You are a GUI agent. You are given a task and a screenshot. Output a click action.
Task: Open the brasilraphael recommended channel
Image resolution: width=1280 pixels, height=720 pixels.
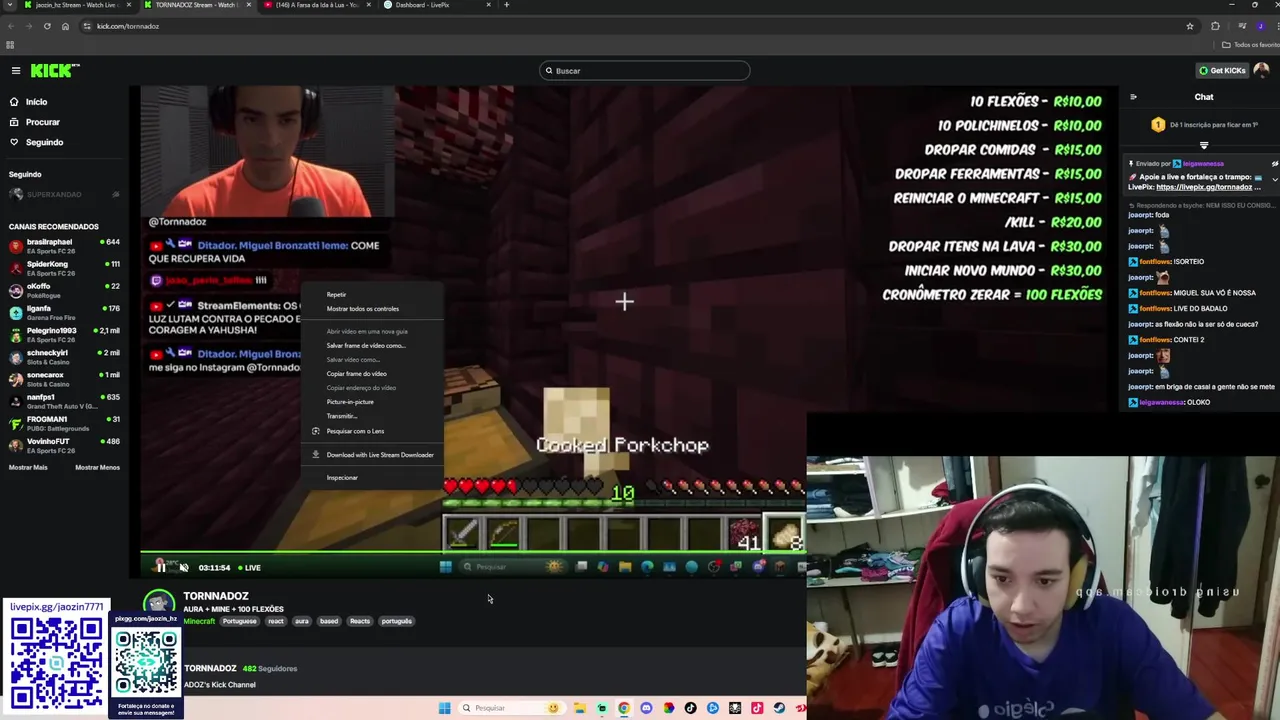pyautogui.click(x=64, y=246)
